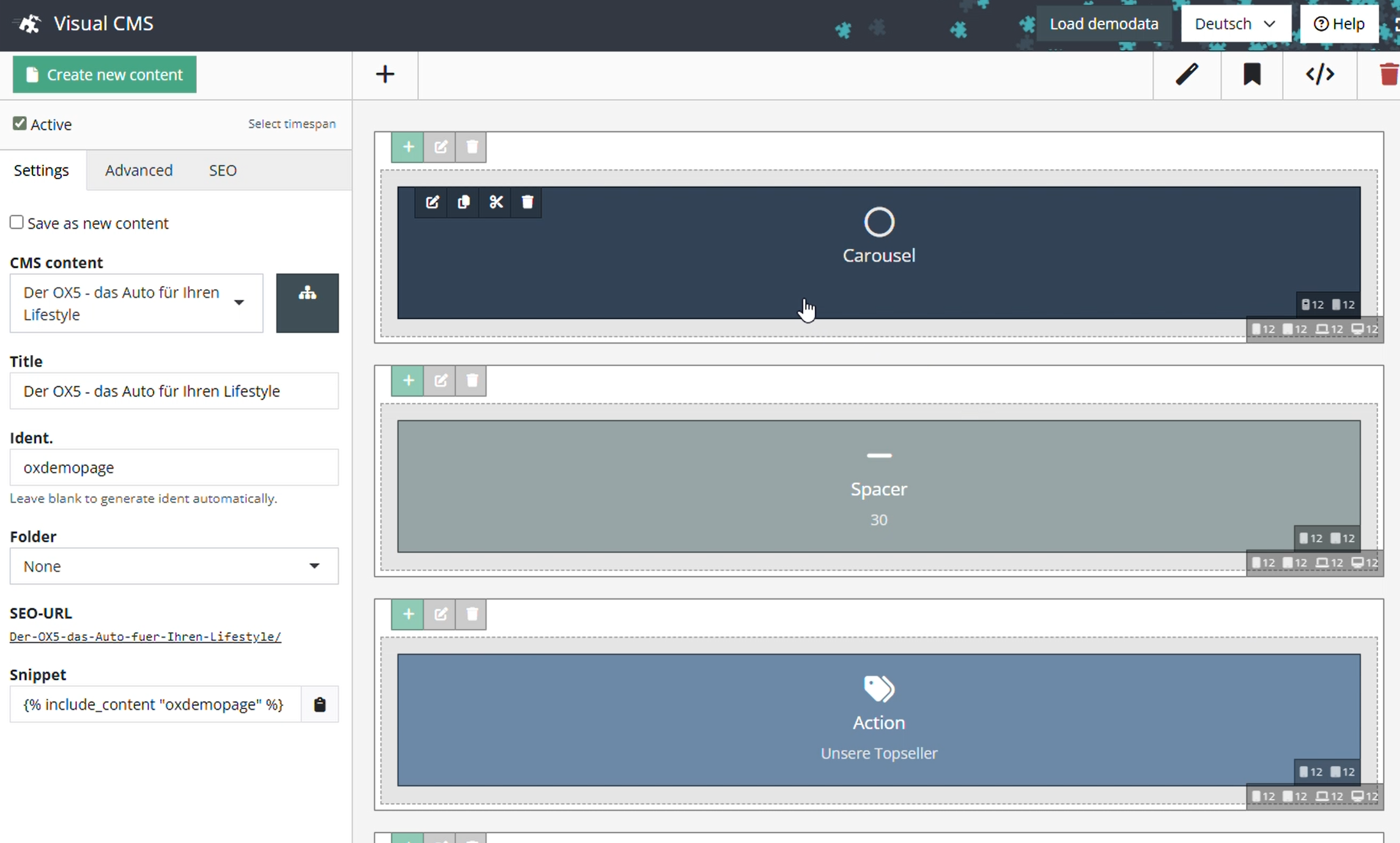Copy snippet using the clipboard icon
Screen dimensions: 1400x843
(319, 704)
